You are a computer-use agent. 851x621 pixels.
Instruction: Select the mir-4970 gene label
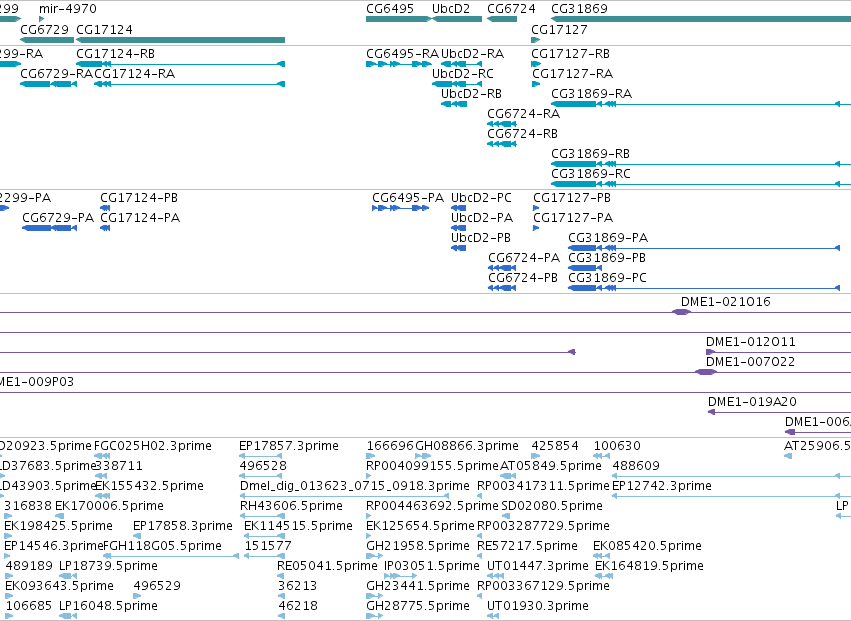[68, 9]
